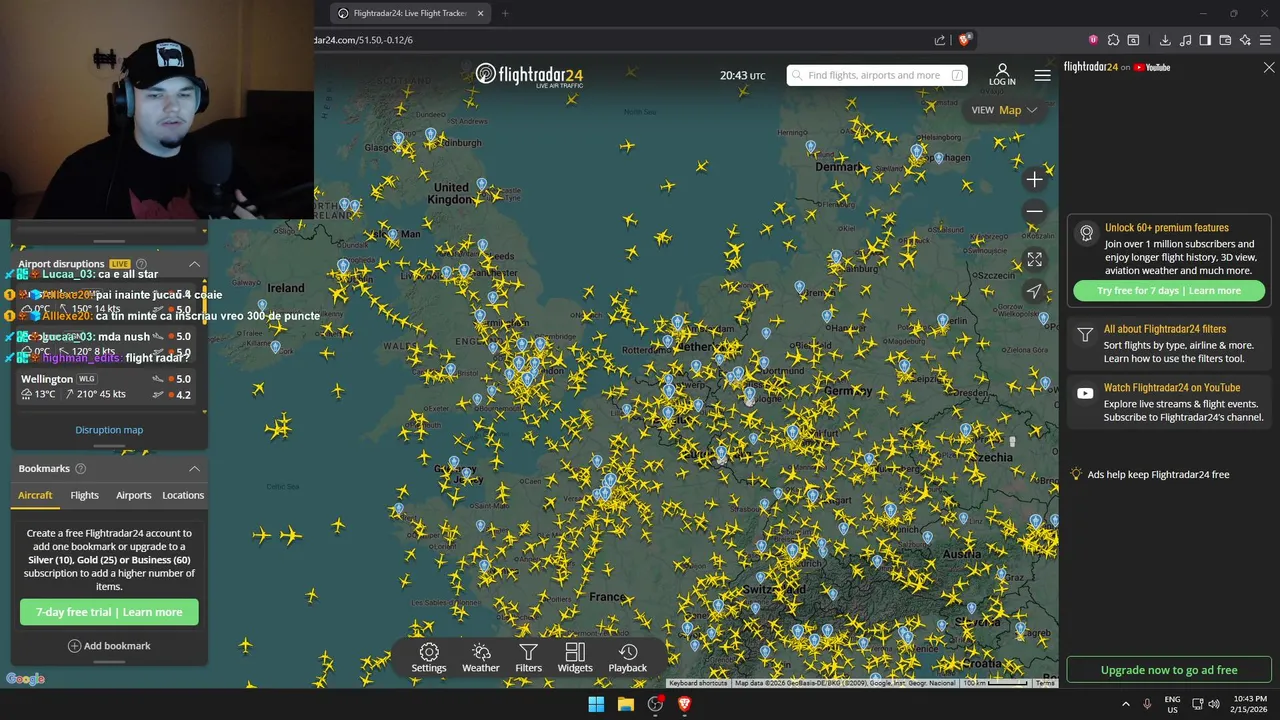Viewport: 1280px width, 720px height.
Task: Click the 20:43 UTC clock
Action: click(742, 76)
